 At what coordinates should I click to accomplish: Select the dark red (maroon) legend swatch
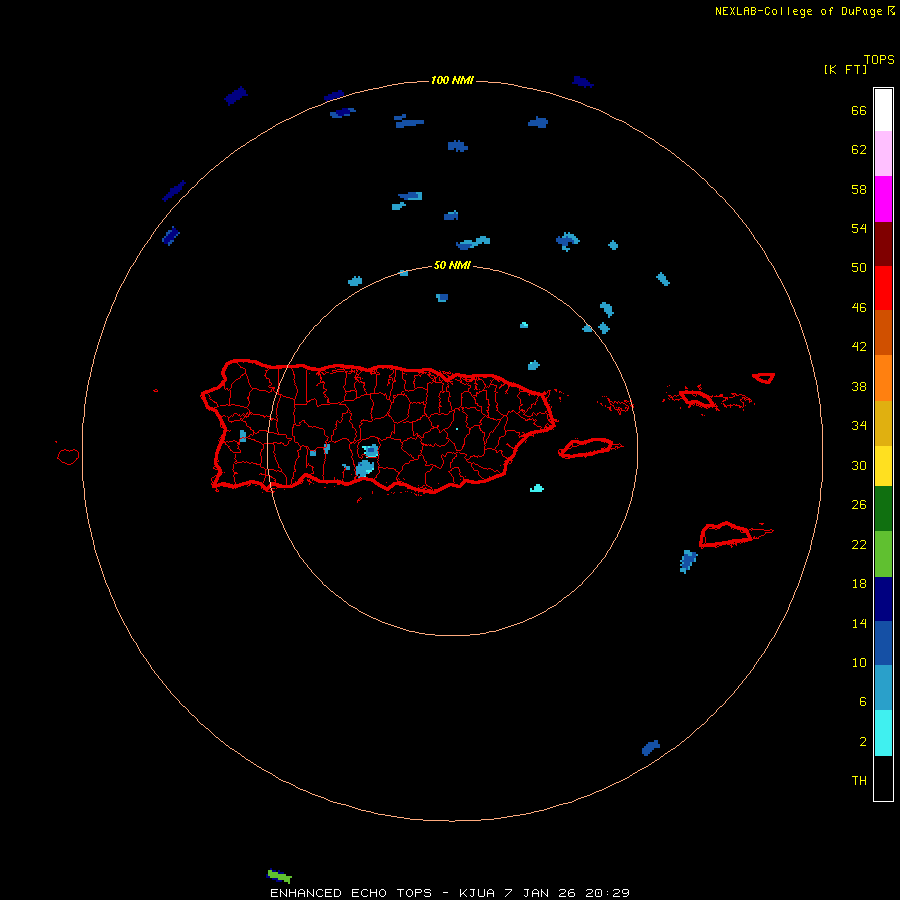(x=883, y=244)
